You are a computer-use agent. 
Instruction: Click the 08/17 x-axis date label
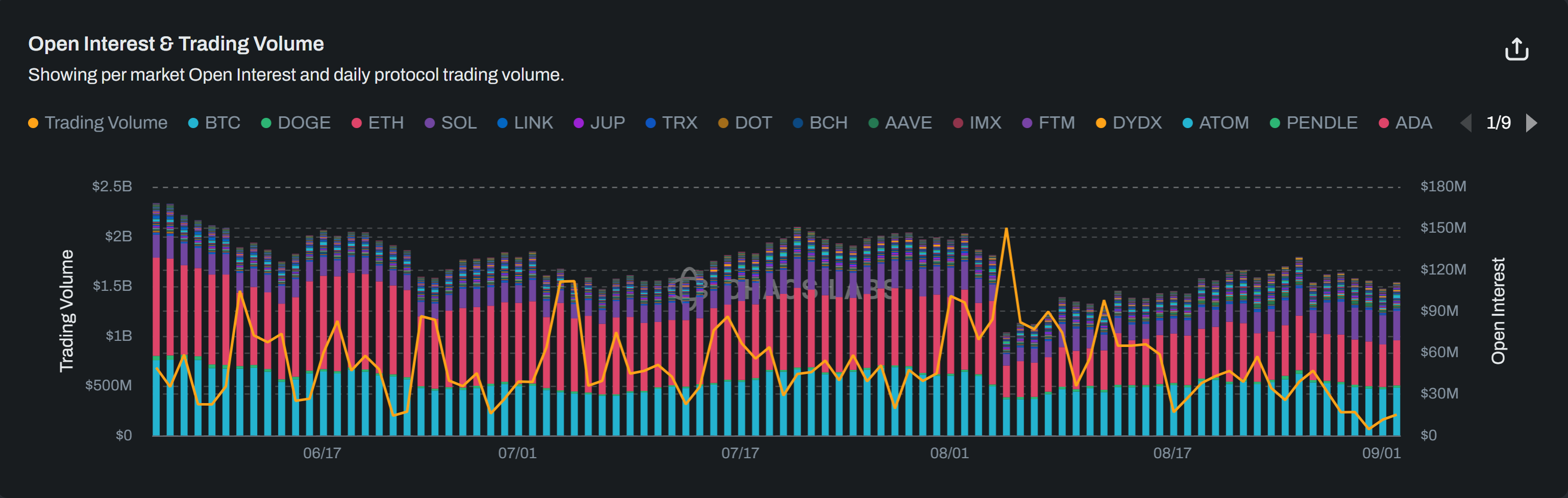pos(1172,453)
